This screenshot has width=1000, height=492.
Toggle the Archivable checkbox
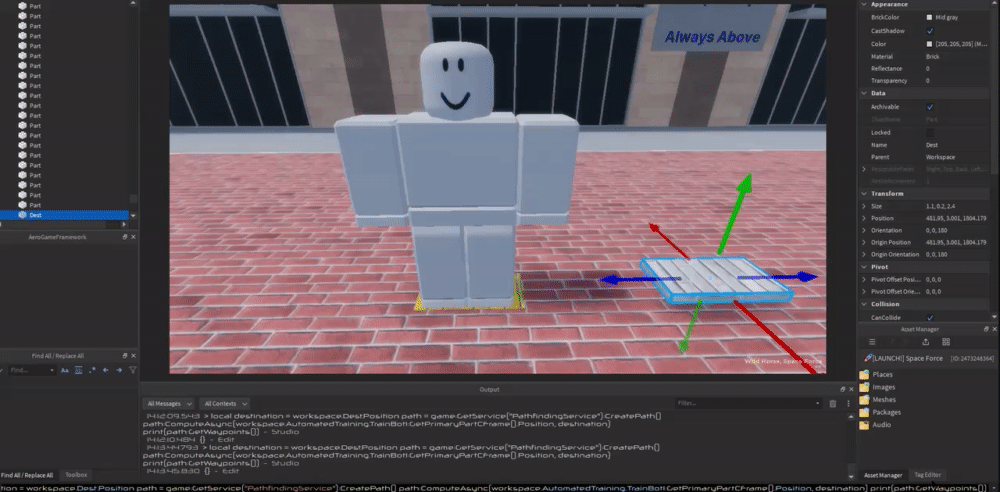click(930, 107)
